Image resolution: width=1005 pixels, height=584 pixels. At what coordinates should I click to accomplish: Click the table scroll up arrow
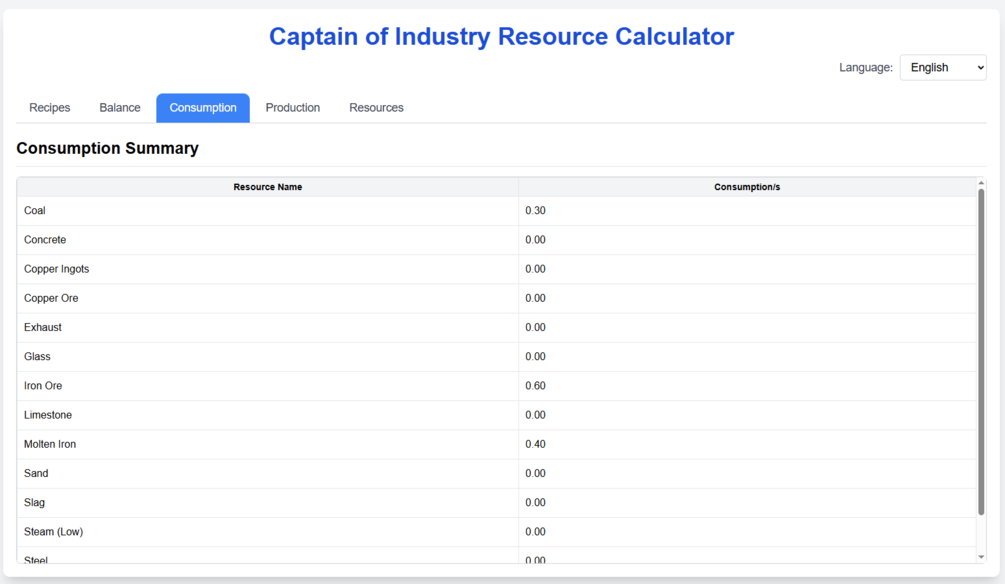pyautogui.click(x=981, y=184)
